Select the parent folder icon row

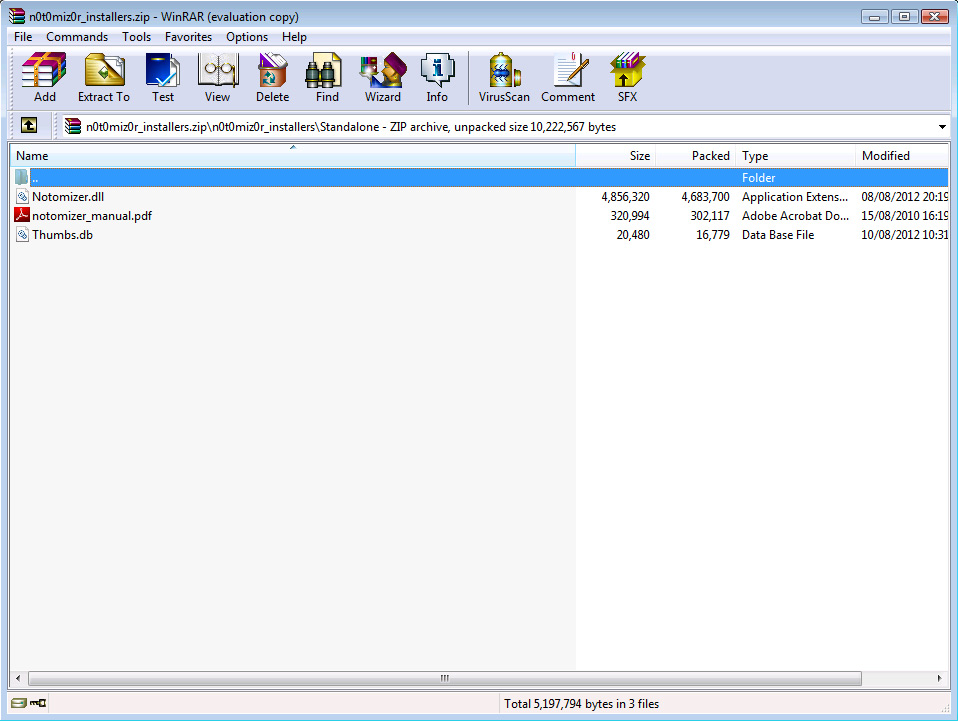click(22, 177)
